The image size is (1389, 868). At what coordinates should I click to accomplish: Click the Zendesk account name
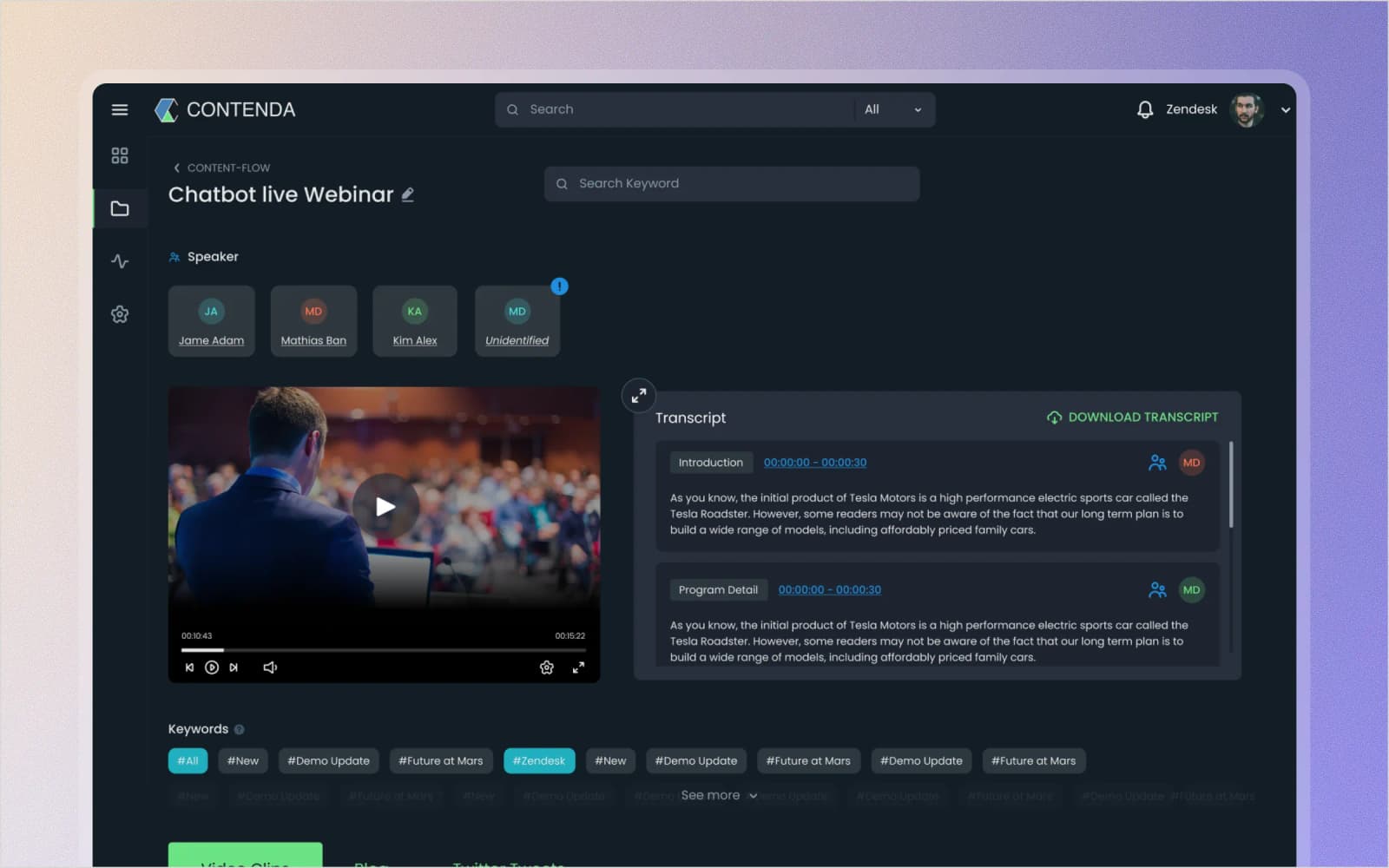pos(1191,109)
